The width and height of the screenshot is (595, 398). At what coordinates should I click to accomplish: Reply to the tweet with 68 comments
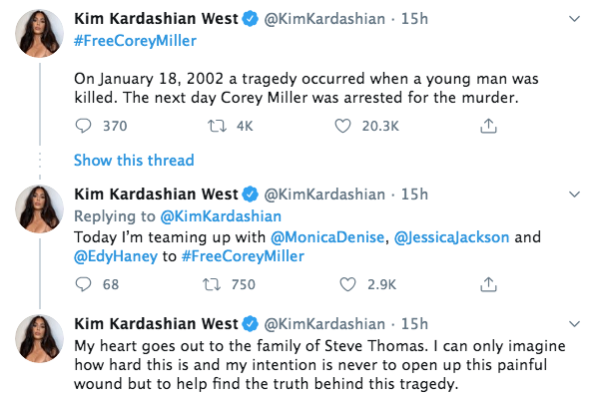83,284
